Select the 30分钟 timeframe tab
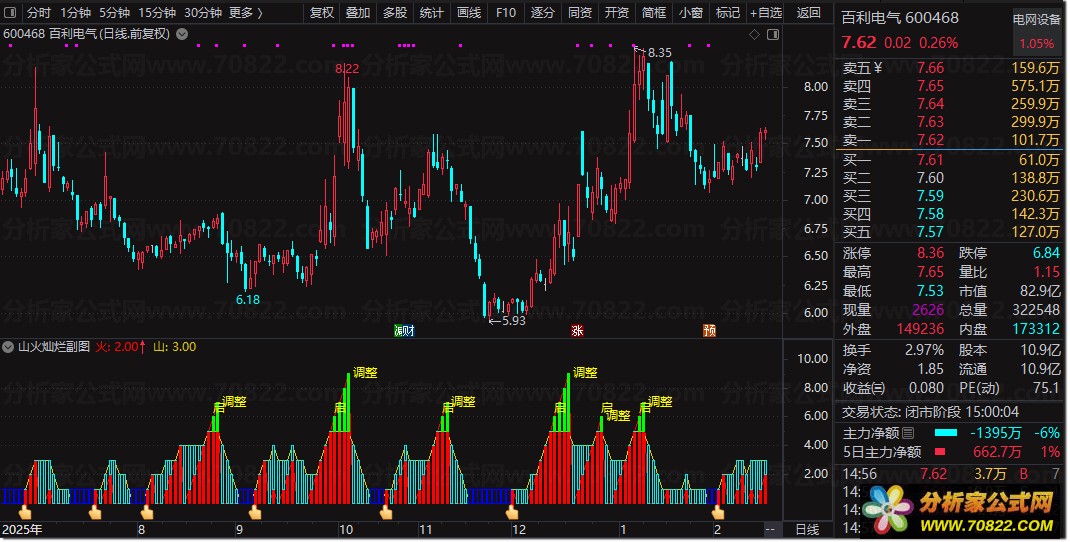 click(203, 13)
